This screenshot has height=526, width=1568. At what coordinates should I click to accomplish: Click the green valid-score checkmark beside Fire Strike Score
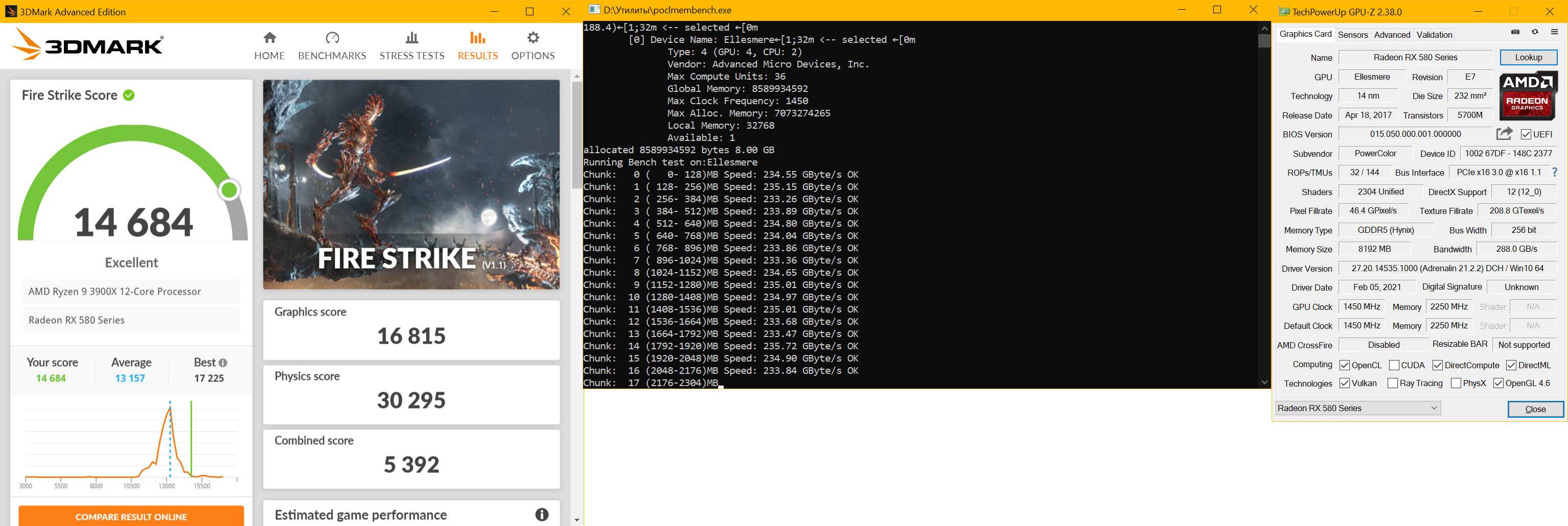[128, 95]
